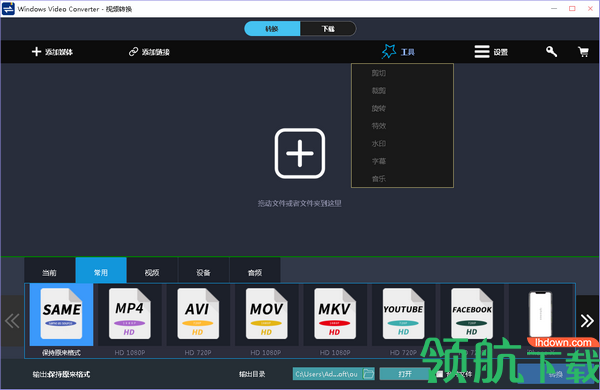Select 剪切 from the tools menu
Image resolution: width=600 pixels, height=390 pixels.
coord(379,73)
